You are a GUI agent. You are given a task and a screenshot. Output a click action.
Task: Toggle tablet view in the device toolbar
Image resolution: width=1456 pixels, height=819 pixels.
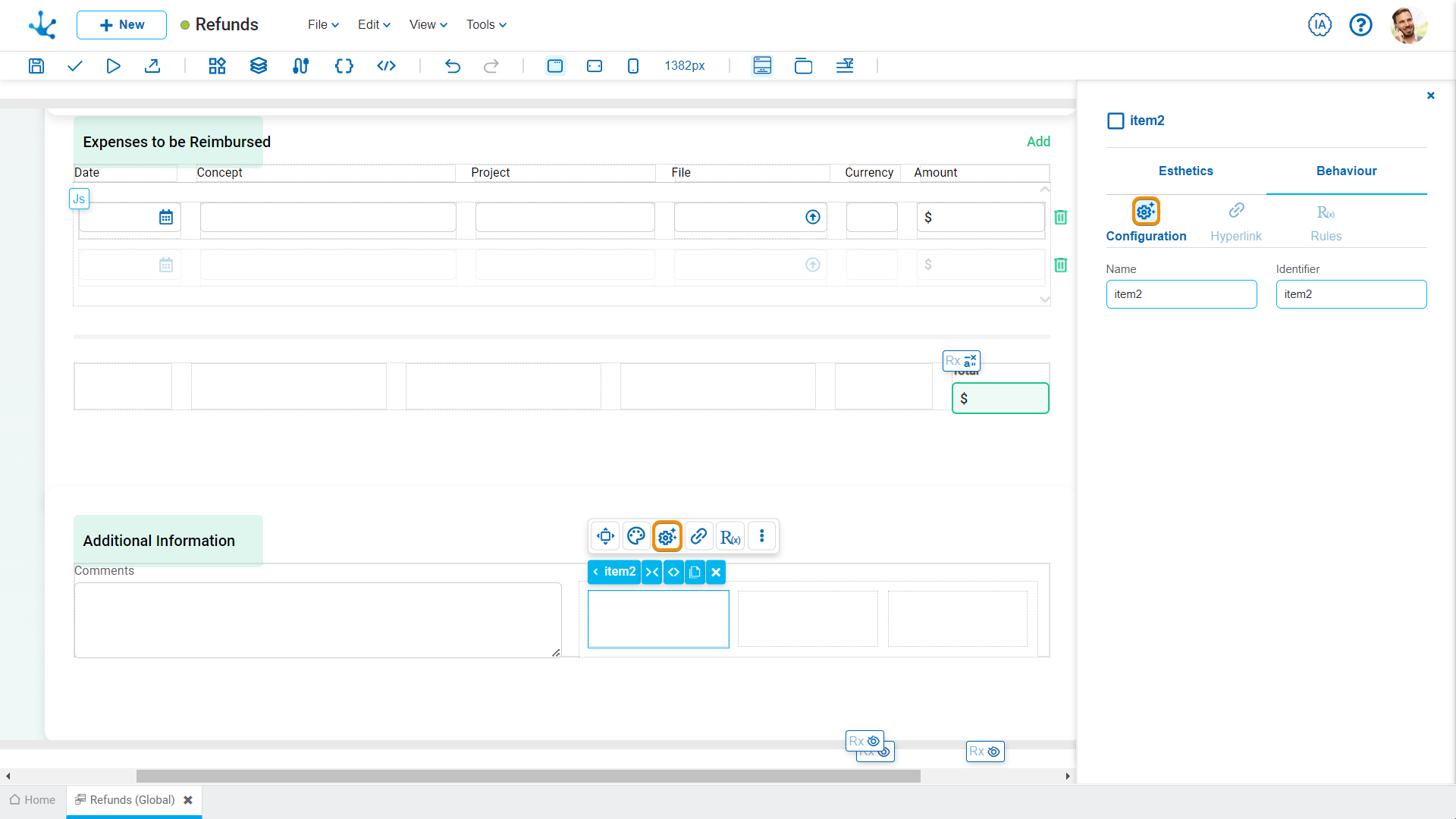(x=594, y=66)
